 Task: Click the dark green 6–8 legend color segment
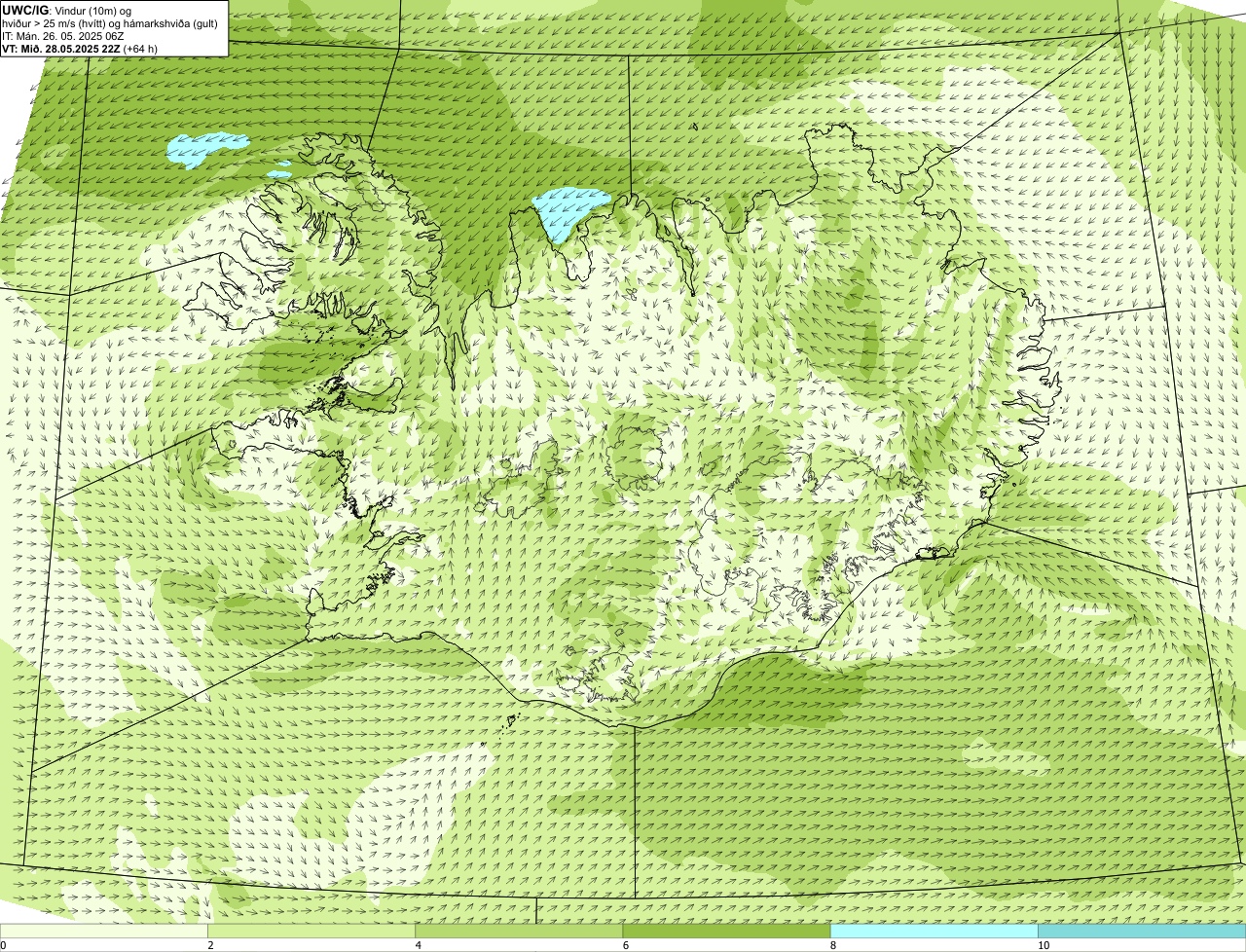(x=726, y=931)
